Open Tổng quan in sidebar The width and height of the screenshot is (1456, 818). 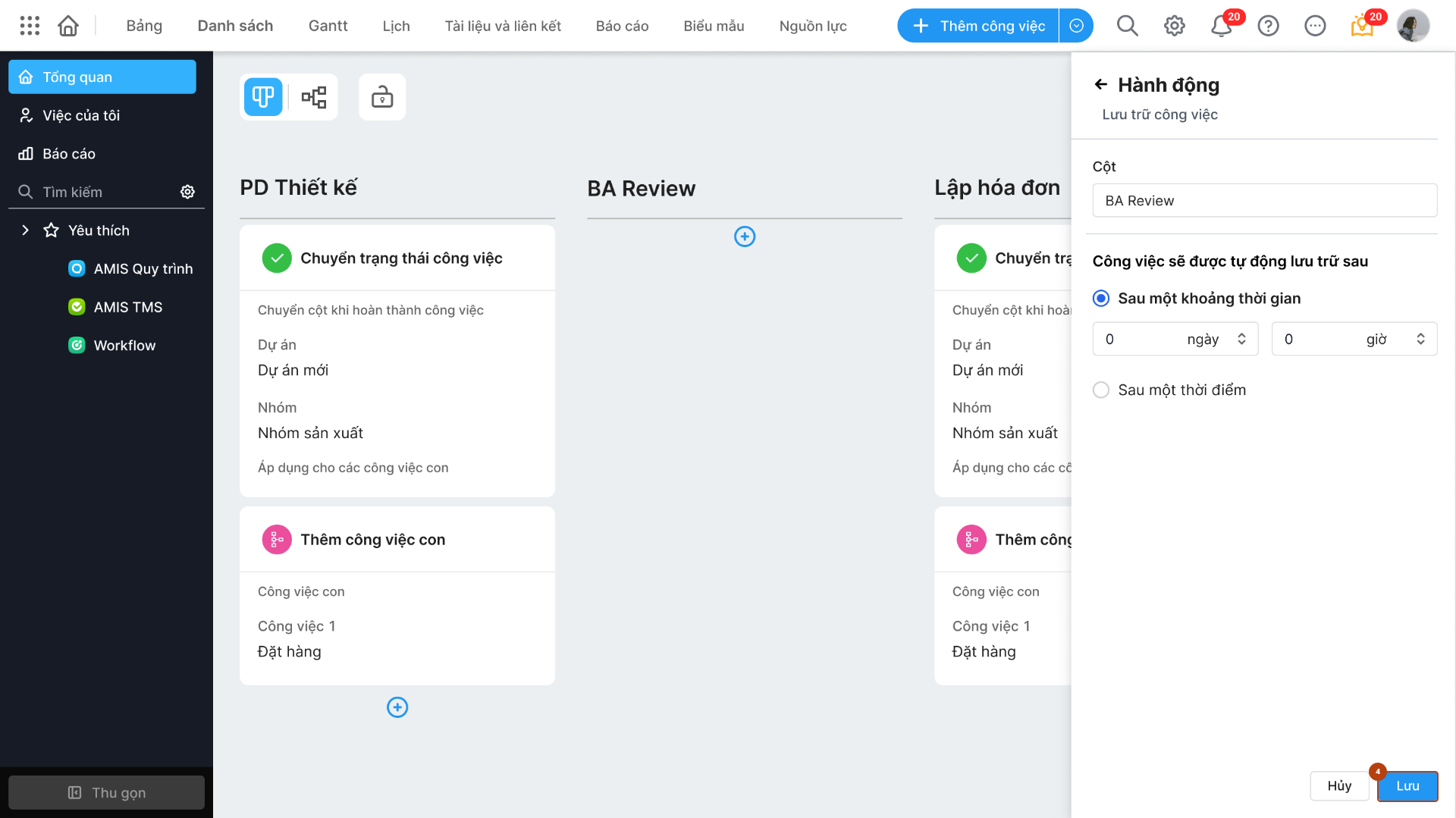[102, 77]
